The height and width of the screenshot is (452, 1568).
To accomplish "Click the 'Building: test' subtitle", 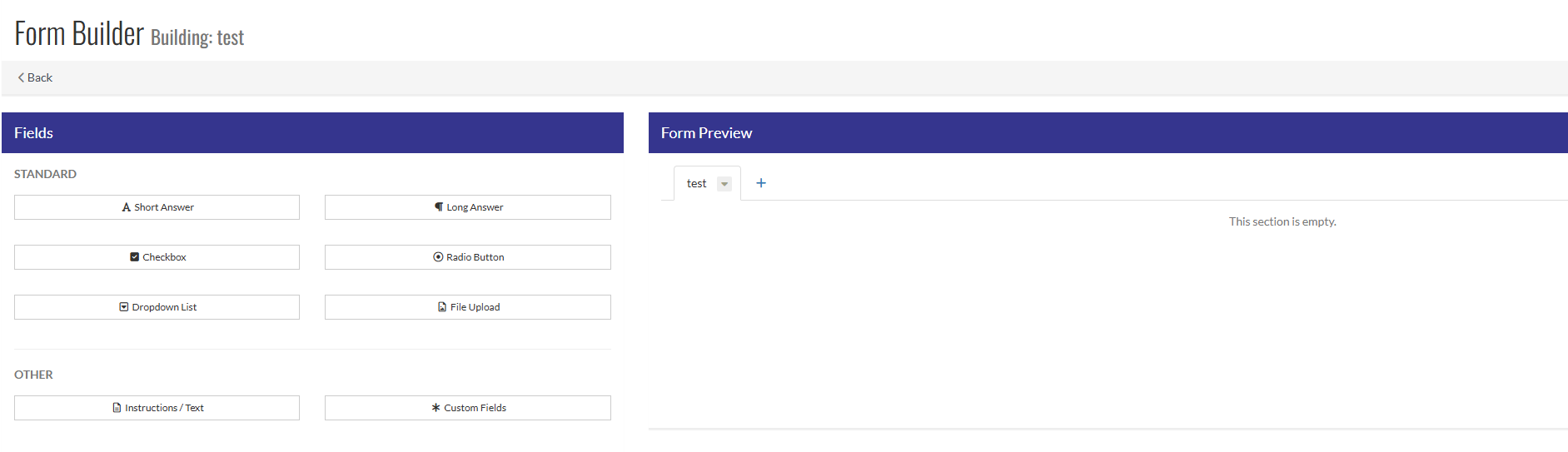I will click(197, 37).
